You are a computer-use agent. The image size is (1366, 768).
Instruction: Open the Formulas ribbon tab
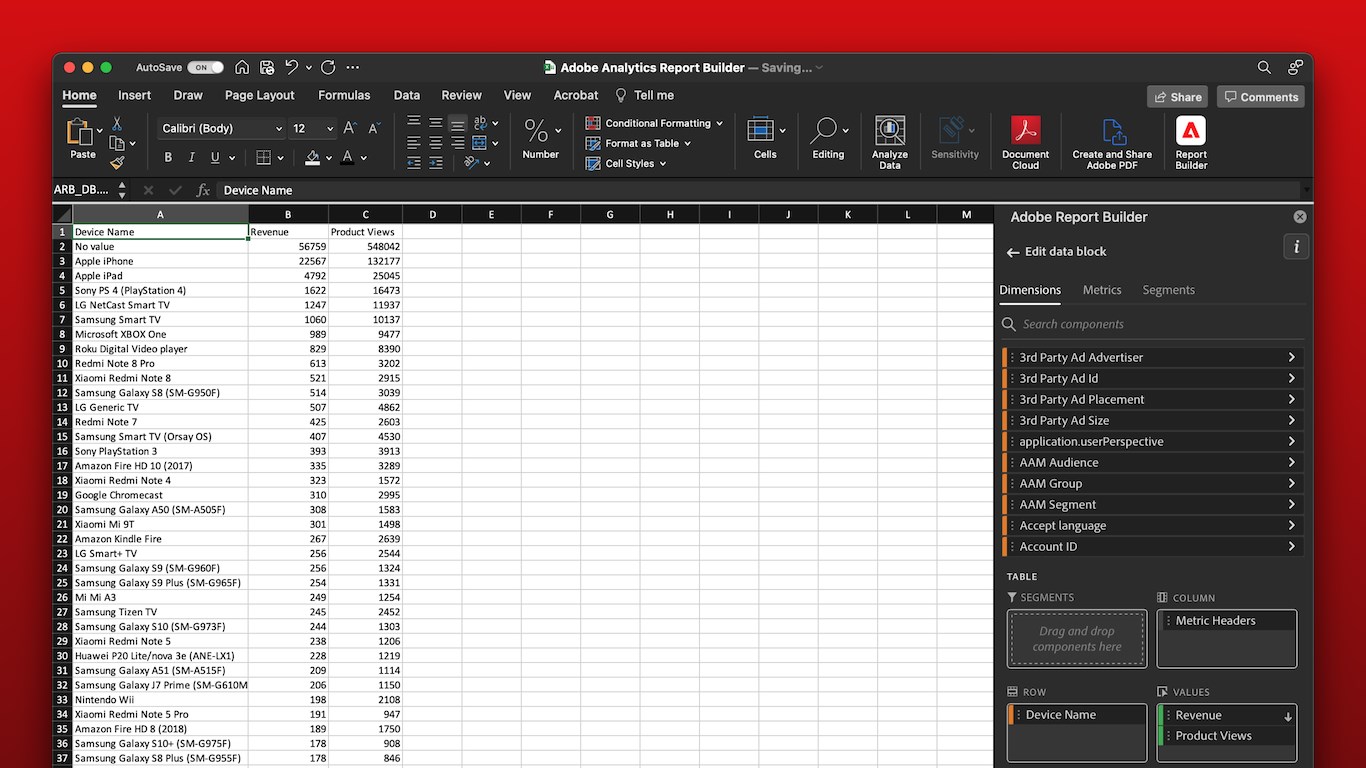tap(344, 95)
